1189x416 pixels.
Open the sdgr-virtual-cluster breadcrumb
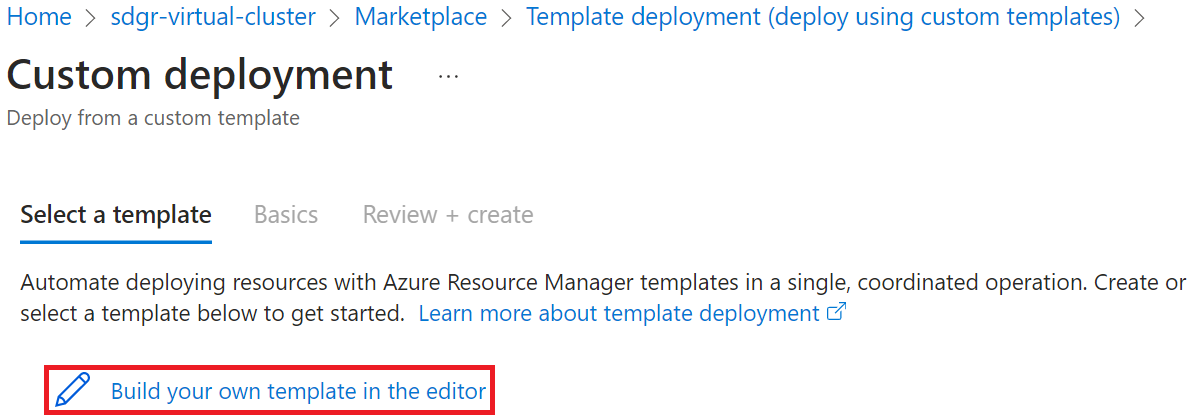(213, 16)
